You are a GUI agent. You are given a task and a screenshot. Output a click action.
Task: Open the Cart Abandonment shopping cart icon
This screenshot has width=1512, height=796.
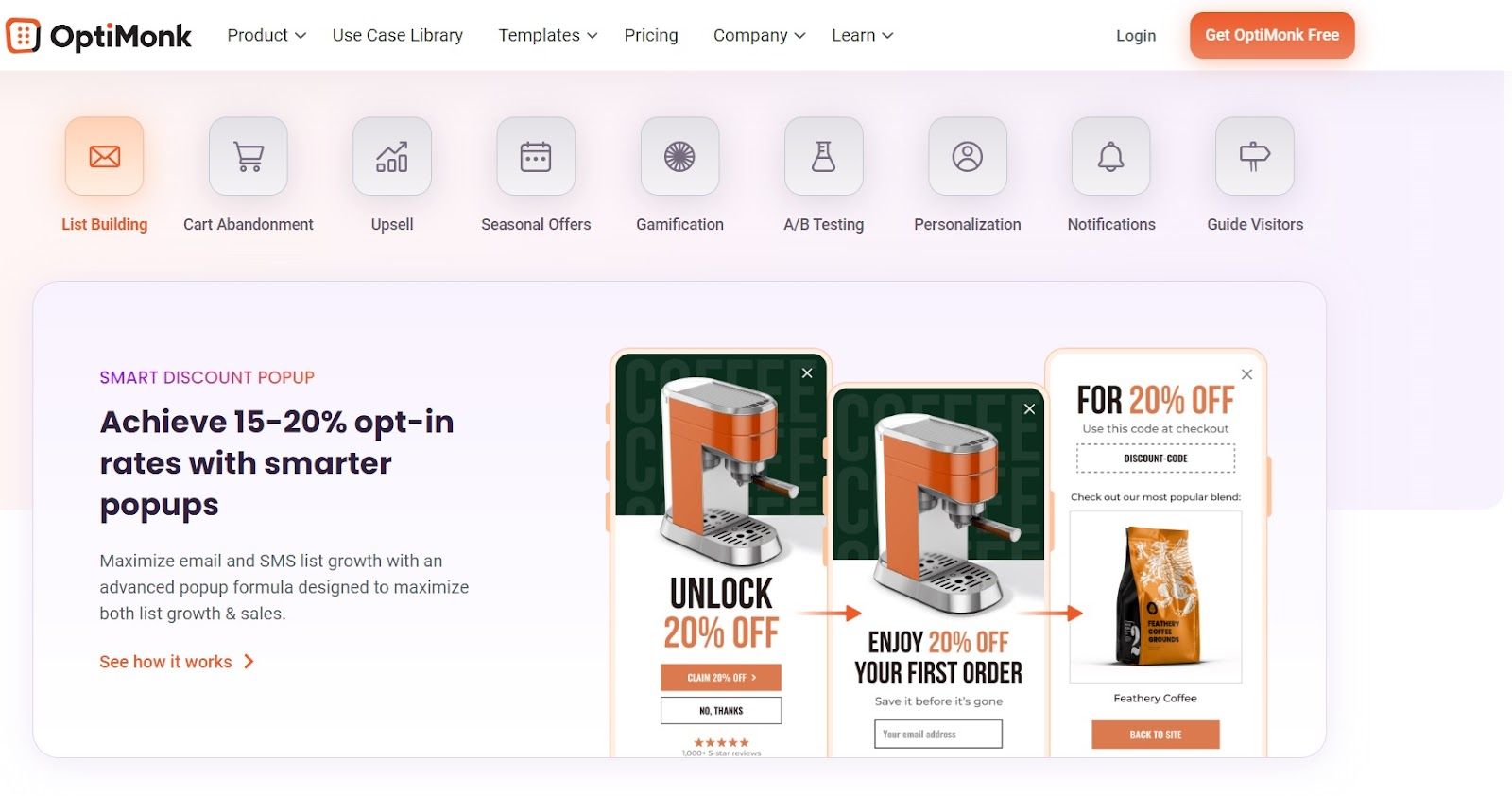tap(249, 156)
